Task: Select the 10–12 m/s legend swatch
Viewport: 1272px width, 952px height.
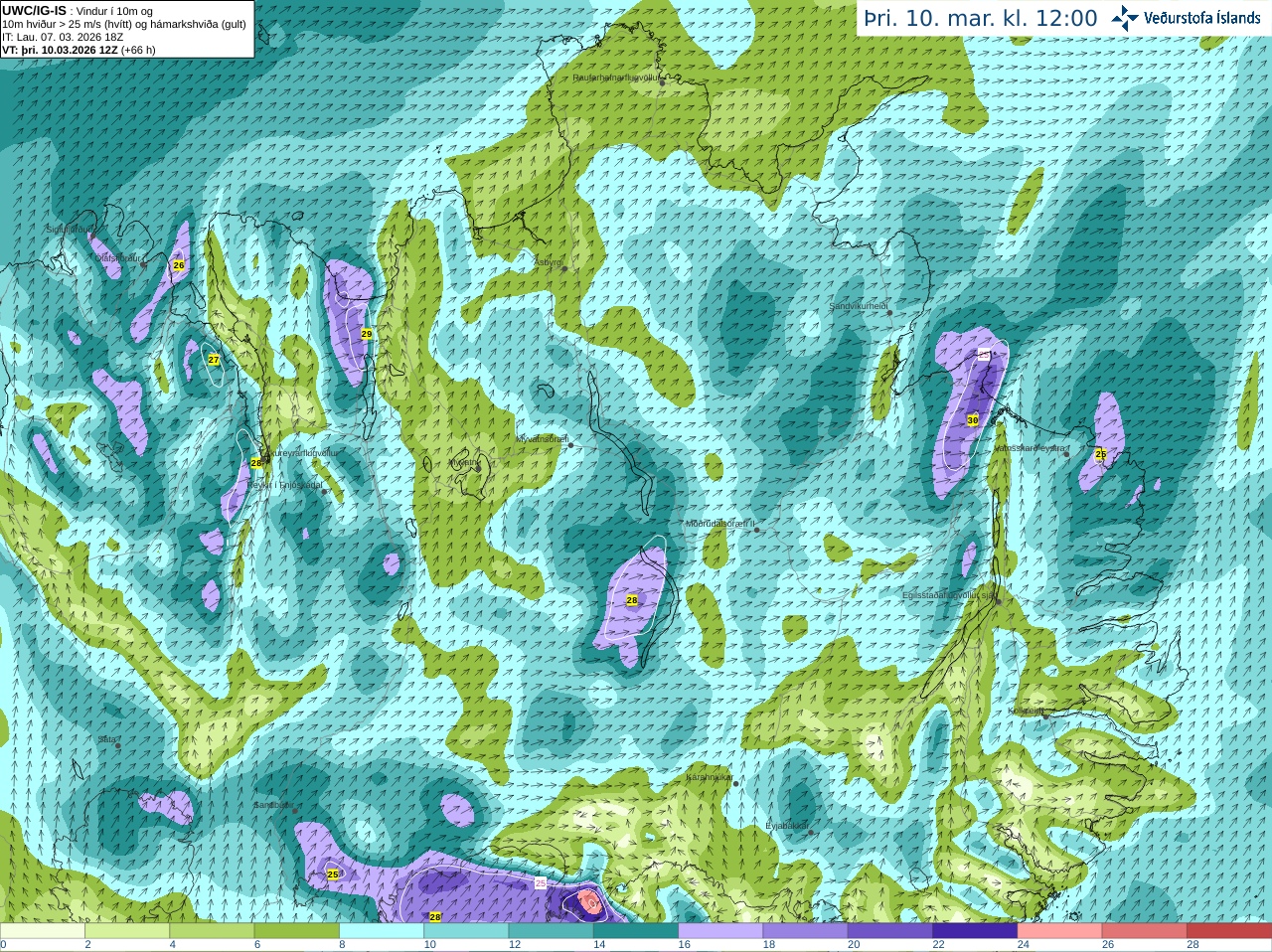Action: pos(466,931)
